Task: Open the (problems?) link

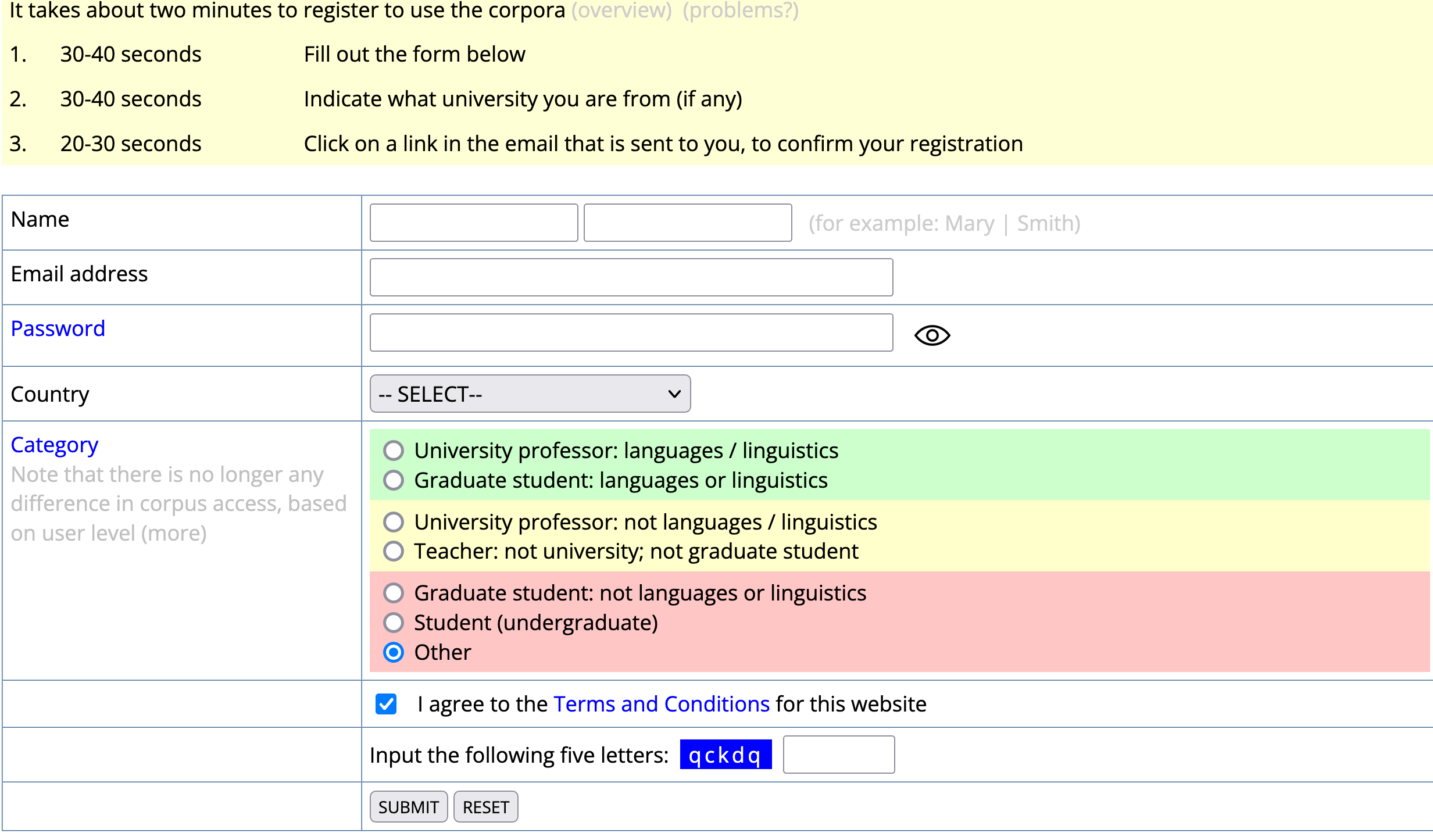Action: [x=741, y=10]
